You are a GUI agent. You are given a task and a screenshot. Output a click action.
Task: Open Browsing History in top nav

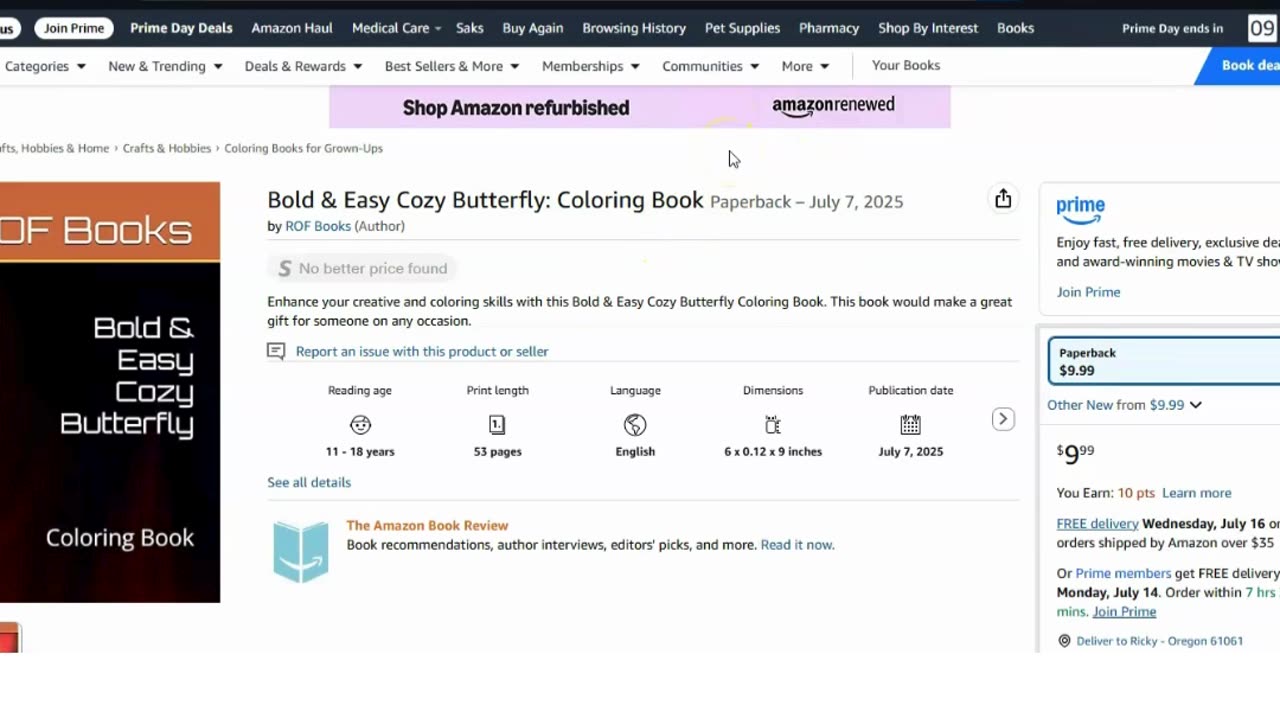click(634, 28)
